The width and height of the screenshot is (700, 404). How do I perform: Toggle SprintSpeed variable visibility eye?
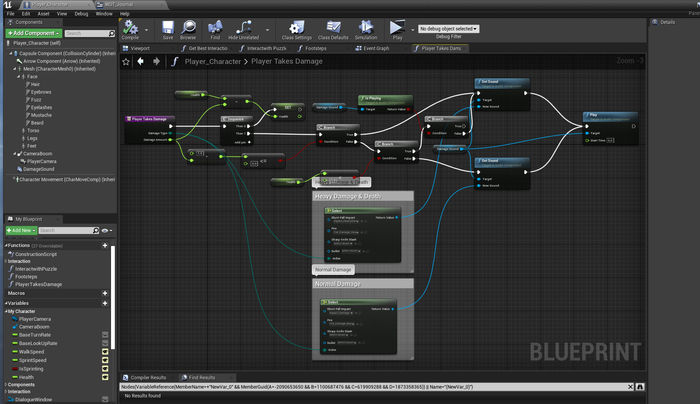[105, 360]
